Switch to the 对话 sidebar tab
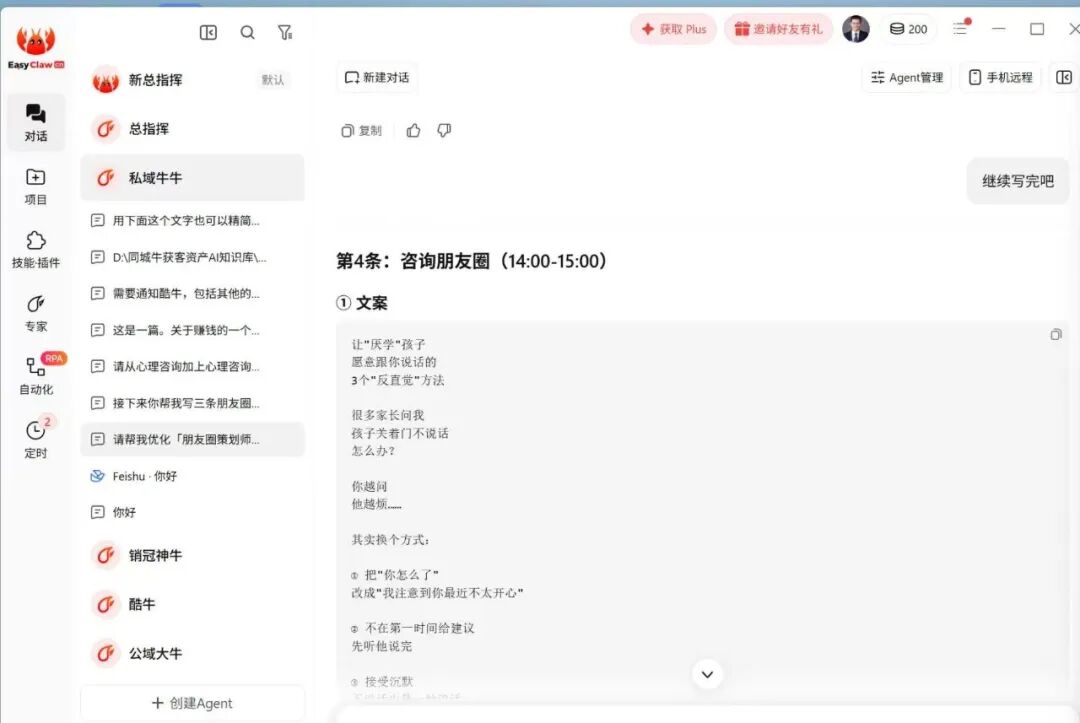This screenshot has height=723, width=1080. tap(36, 123)
